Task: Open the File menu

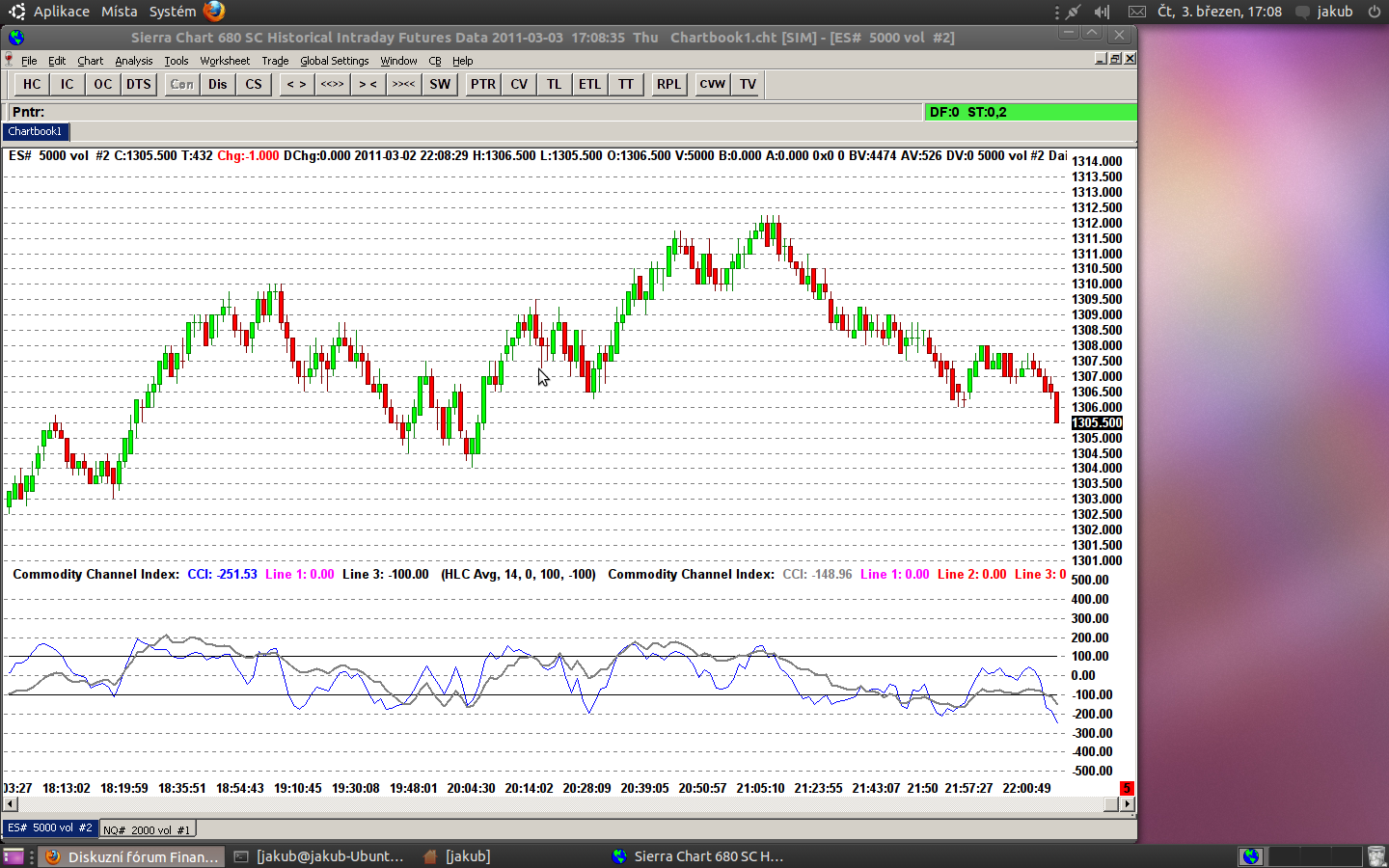Action: [x=29, y=61]
